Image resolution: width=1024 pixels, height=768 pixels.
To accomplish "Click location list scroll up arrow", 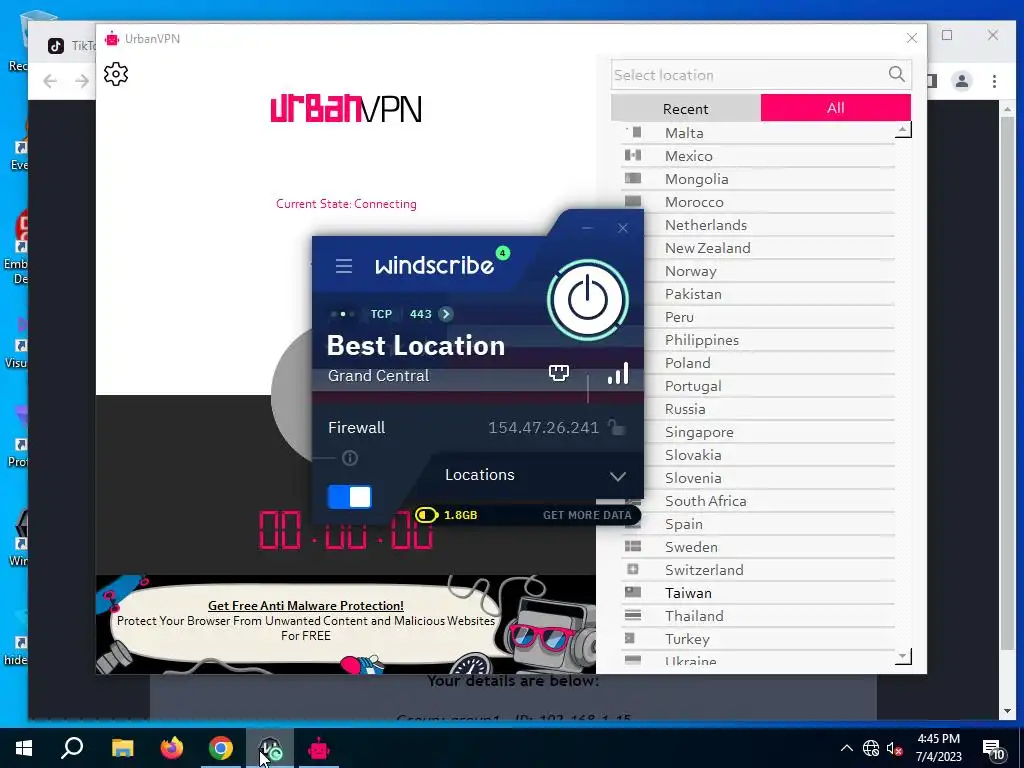I will point(903,130).
